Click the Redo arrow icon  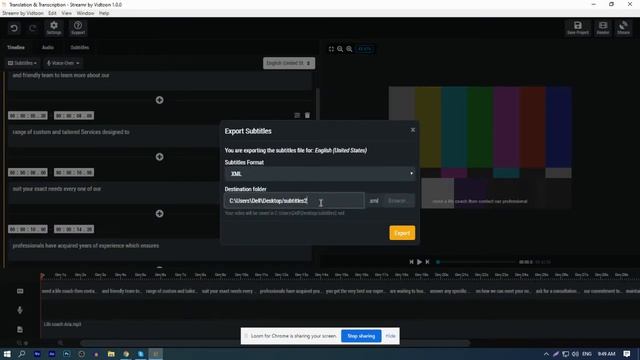pyautogui.click(x=33, y=28)
